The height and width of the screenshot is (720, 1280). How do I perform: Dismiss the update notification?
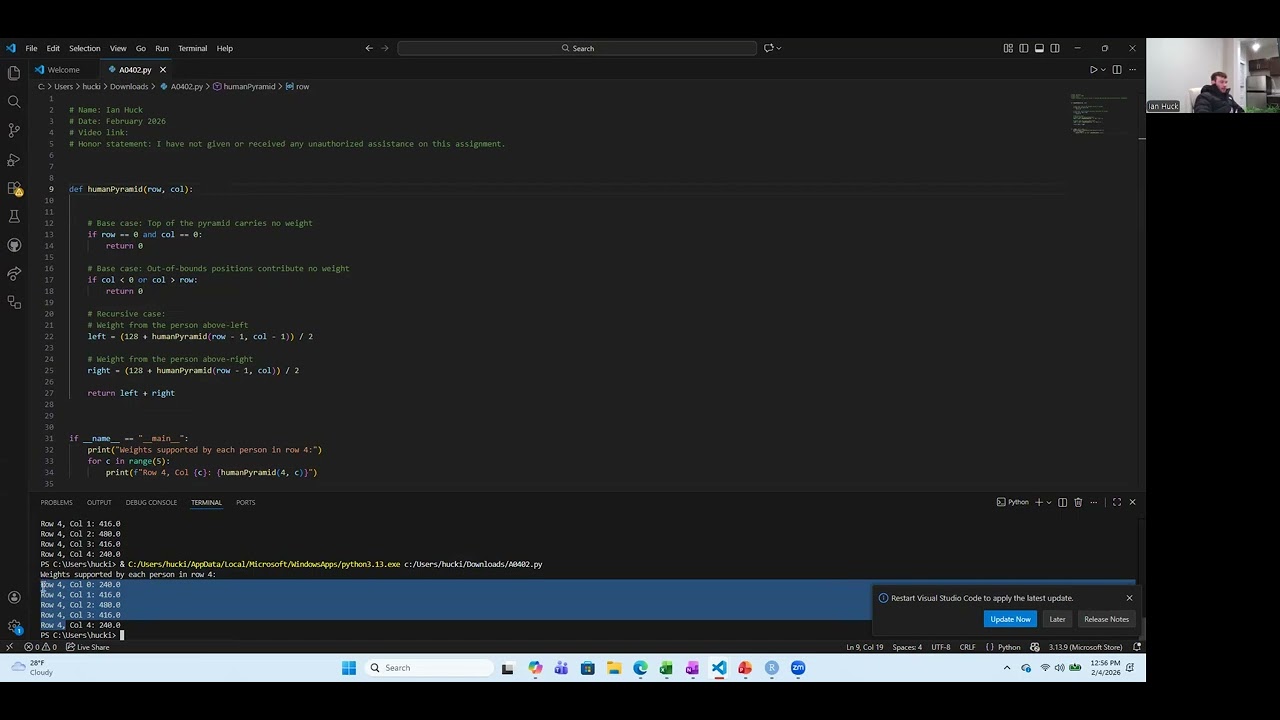click(1129, 598)
